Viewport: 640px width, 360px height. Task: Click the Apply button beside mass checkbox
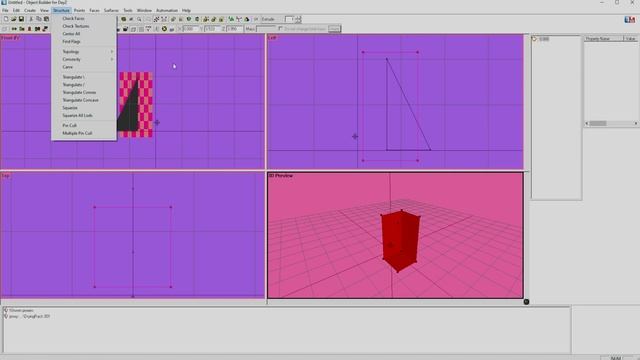(334, 29)
